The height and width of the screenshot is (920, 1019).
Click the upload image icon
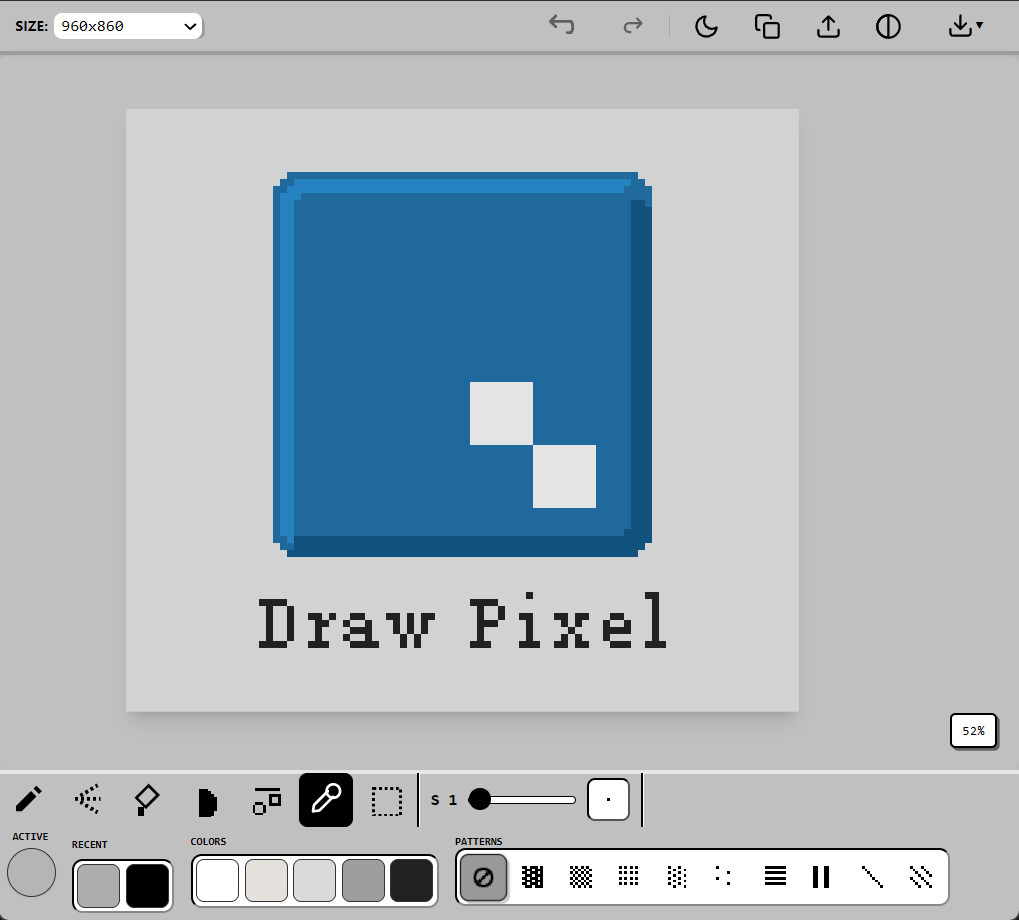(828, 27)
